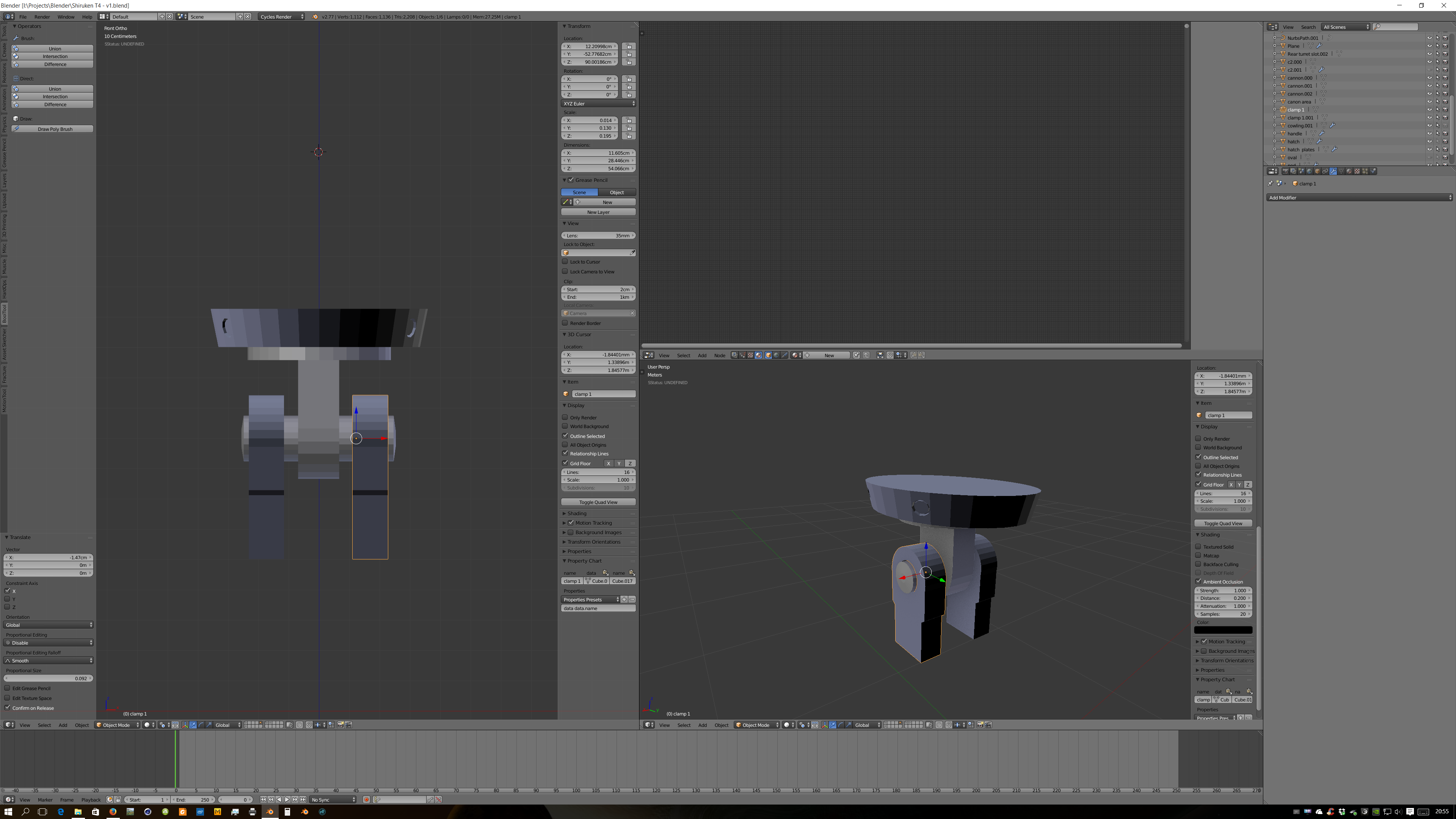Enable the rotate manipulator in front view header
The width and height of the screenshot is (1456, 819).
(x=201, y=725)
